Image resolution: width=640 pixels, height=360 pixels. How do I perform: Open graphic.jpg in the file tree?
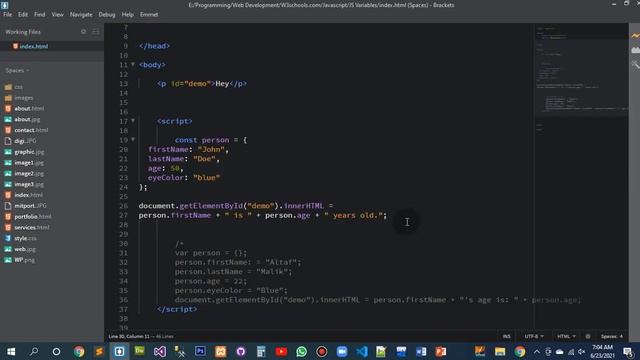[29, 152]
